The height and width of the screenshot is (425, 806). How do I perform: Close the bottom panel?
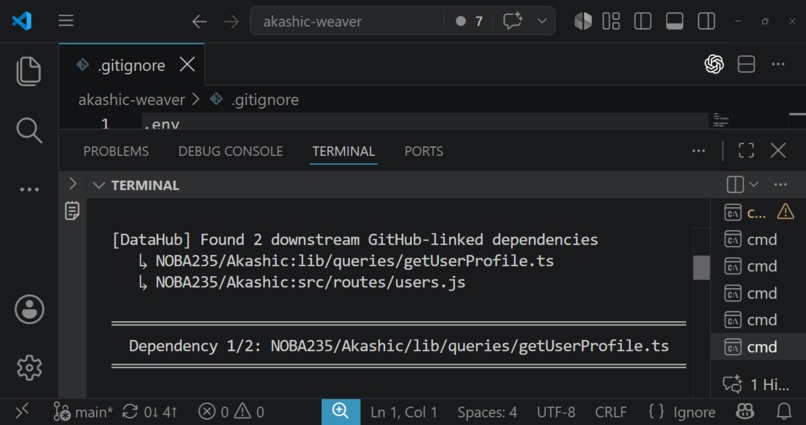(778, 151)
